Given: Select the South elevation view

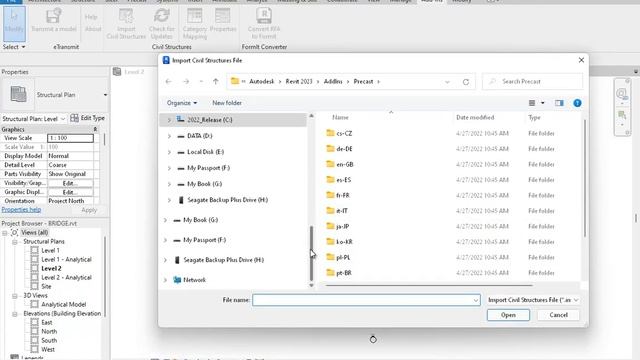Looking at the screenshot, I should coord(49,340).
